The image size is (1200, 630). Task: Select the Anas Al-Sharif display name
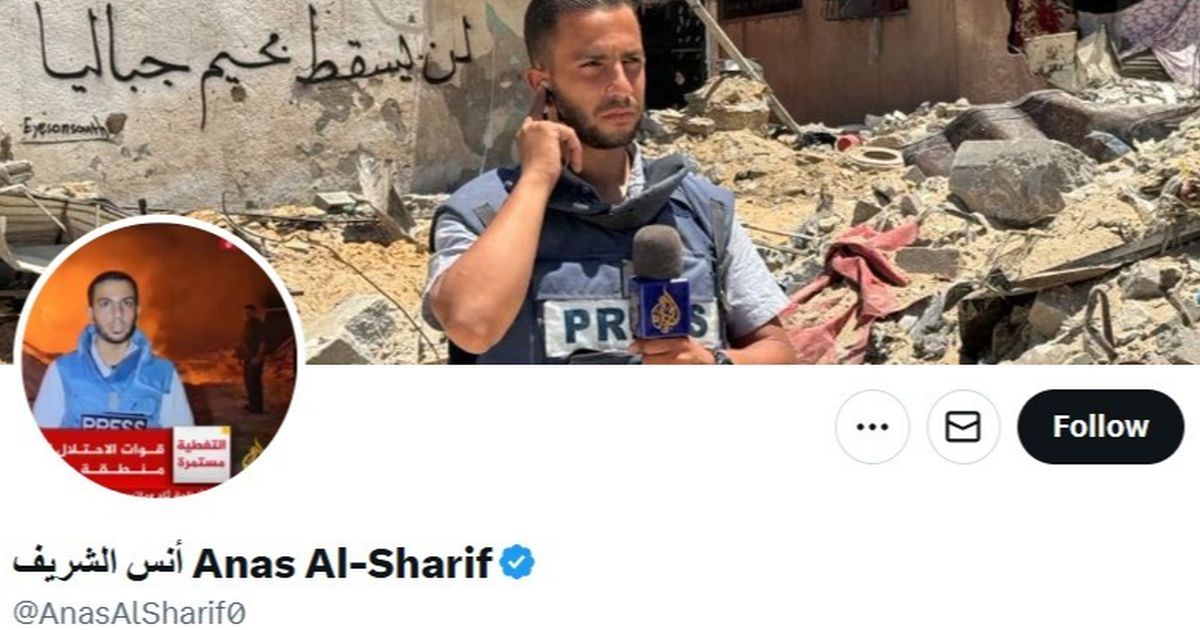tap(343, 563)
